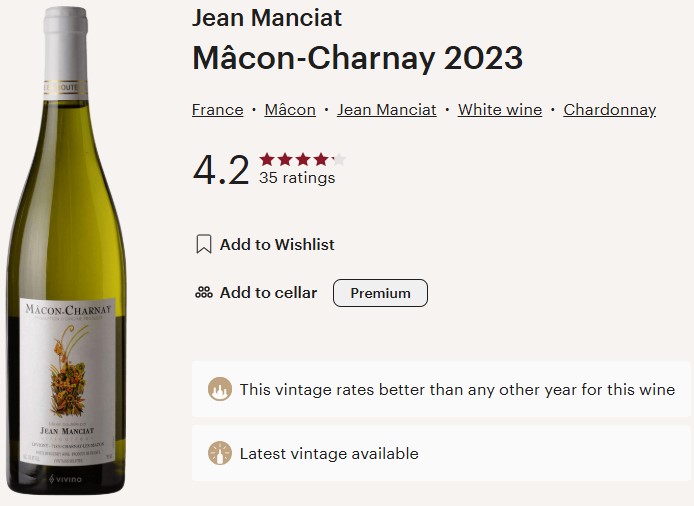View the 35 ratings count

(297, 178)
